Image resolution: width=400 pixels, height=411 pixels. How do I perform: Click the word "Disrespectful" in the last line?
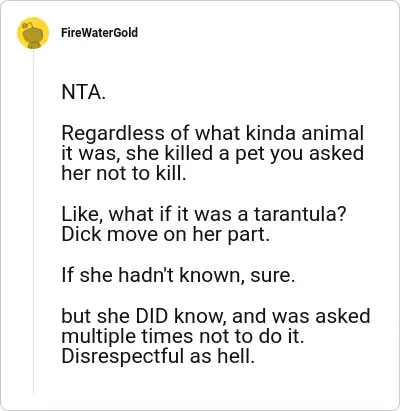tap(123, 357)
